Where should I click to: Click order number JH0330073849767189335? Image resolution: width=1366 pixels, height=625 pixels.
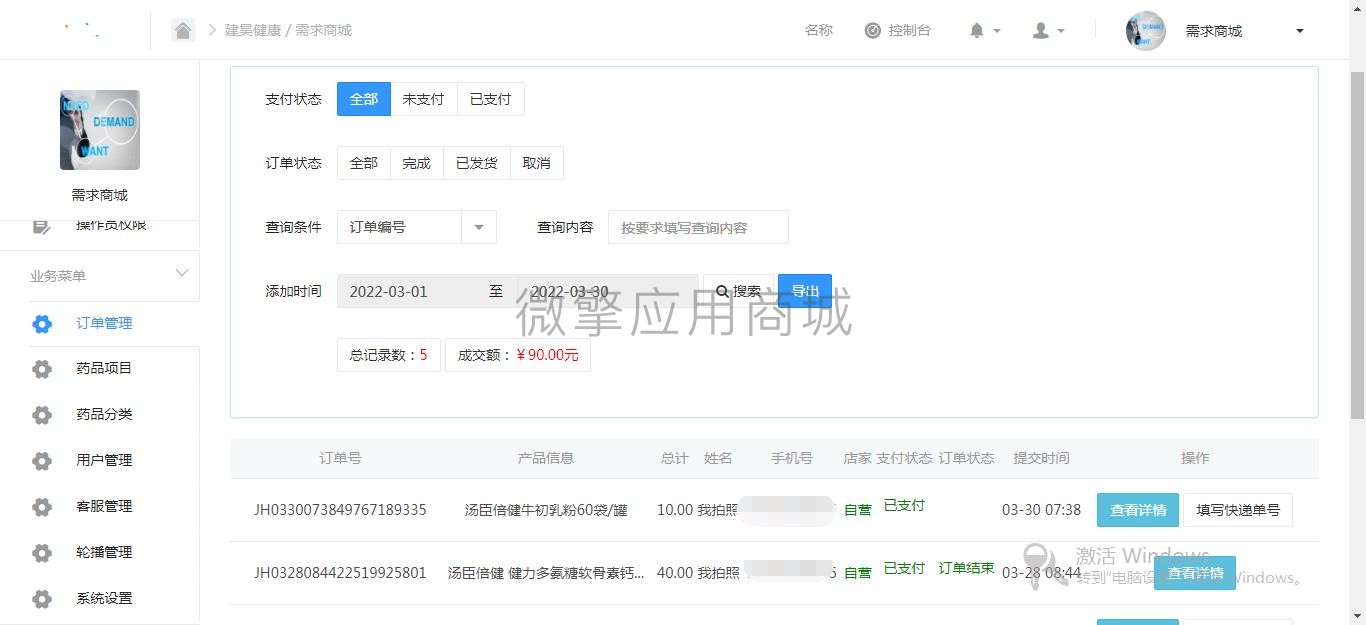(x=340, y=510)
